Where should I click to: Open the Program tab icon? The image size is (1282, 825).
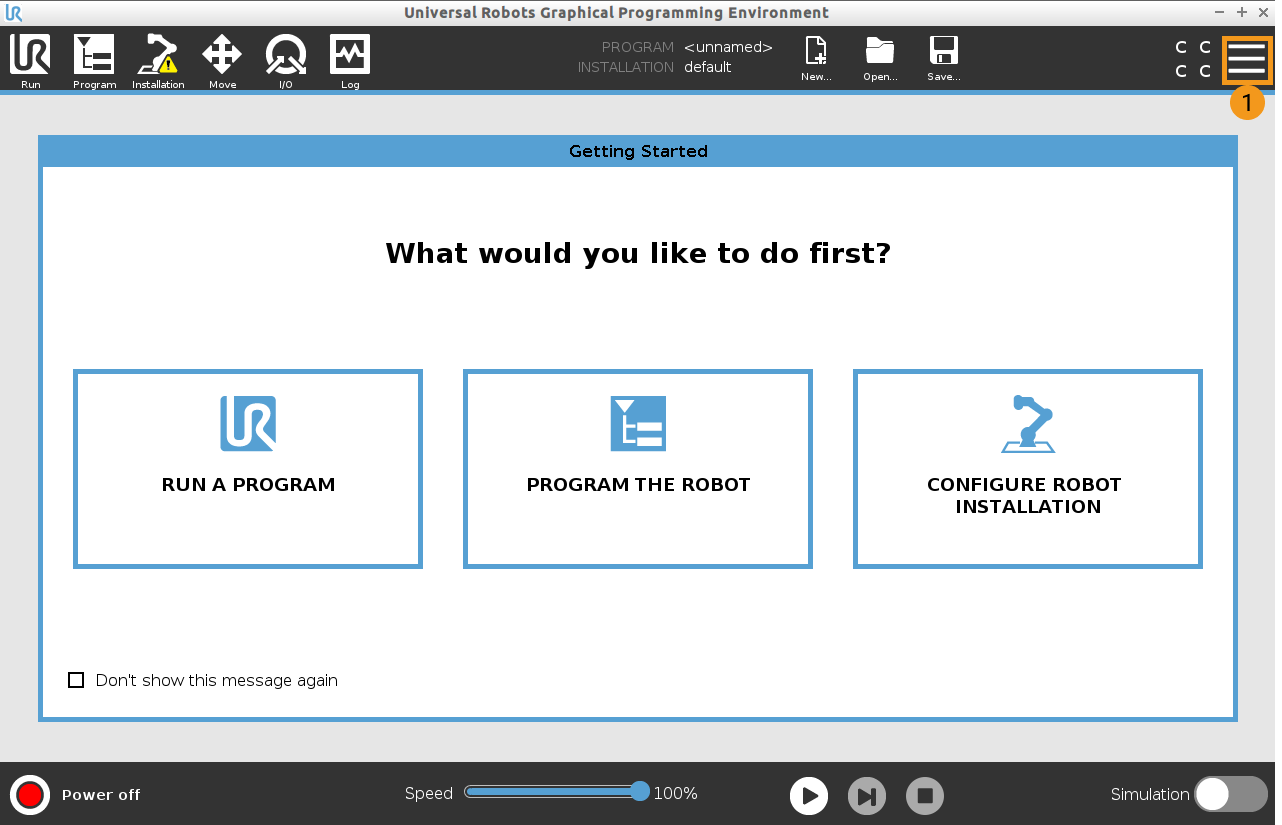click(x=94, y=56)
